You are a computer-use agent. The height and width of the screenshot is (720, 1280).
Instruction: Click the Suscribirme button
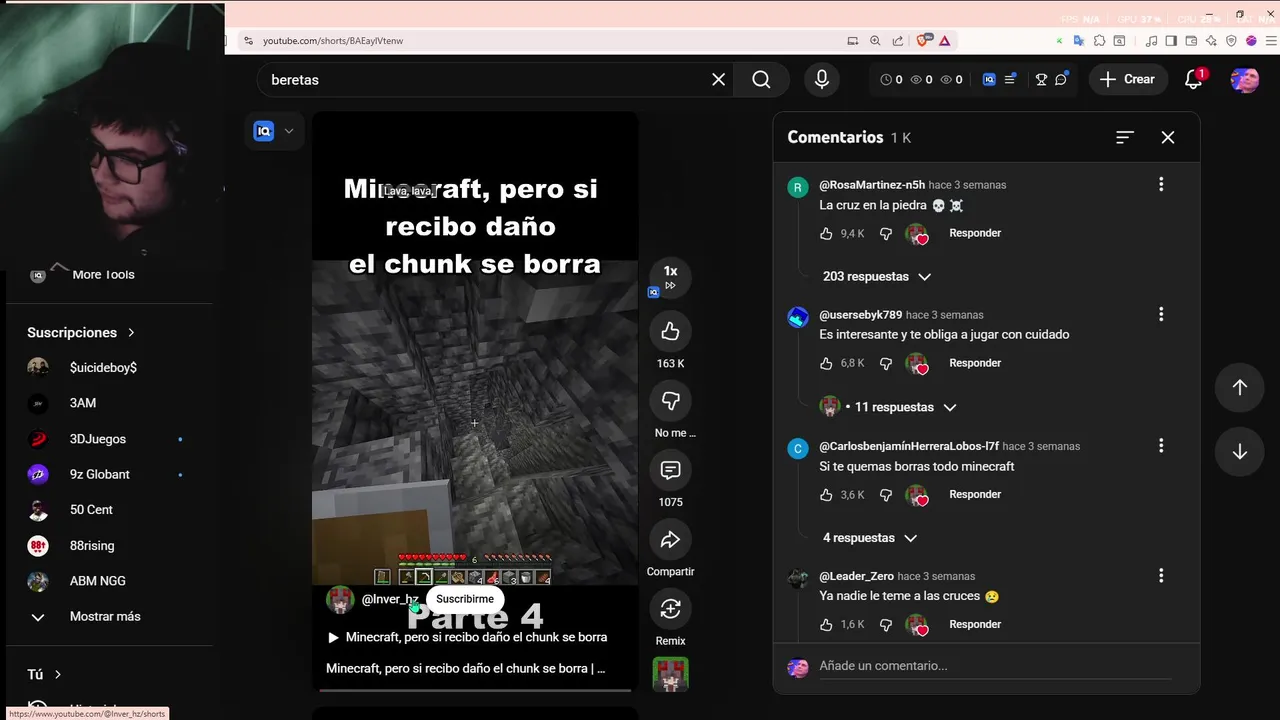[465, 599]
